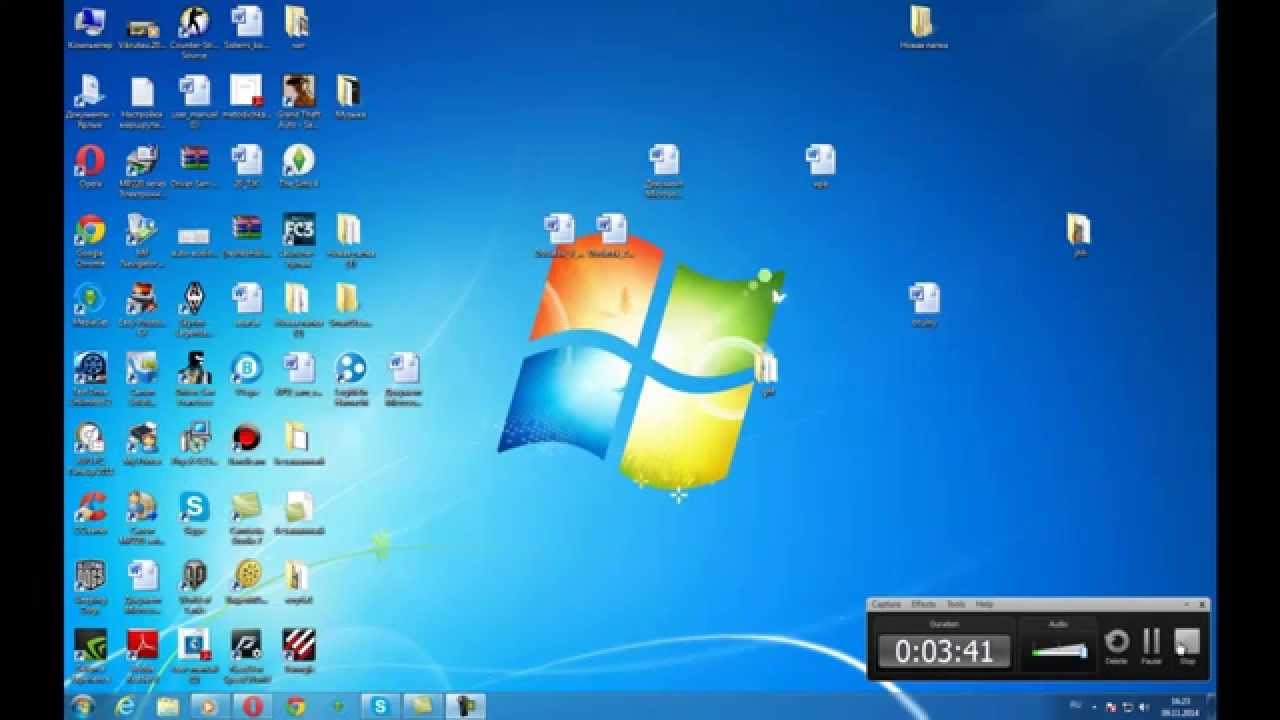Open the Новая папка folder at top right
The image size is (1280, 720).
click(922, 28)
